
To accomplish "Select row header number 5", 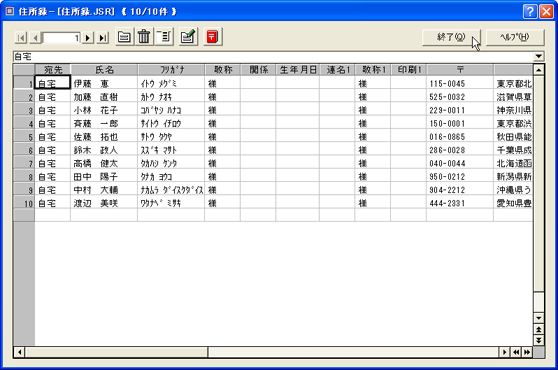I will point(24,137).
